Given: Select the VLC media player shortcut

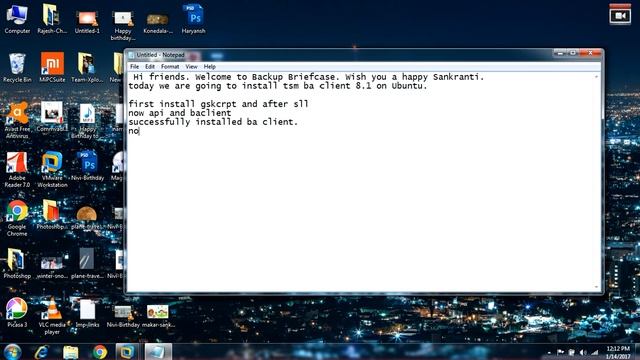Looking at the screenshot, I should (x=52, y=316).
